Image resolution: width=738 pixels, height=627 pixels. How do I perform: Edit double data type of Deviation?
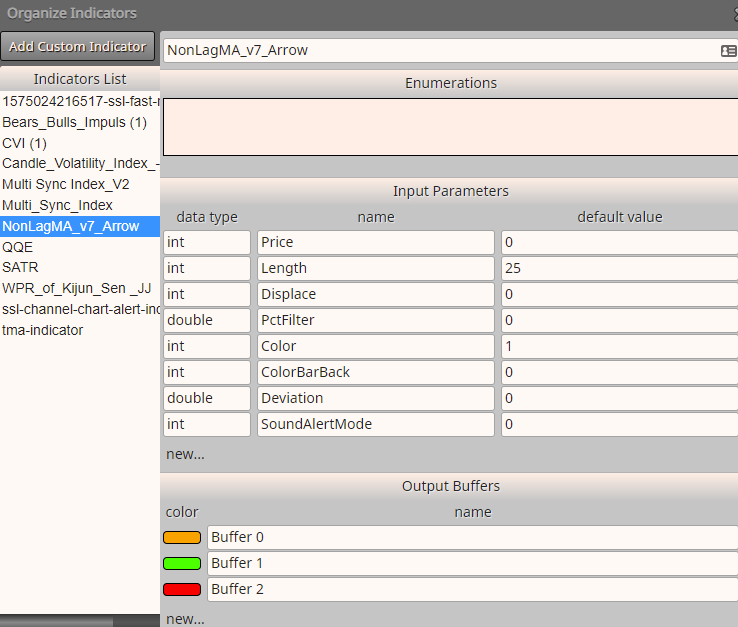(207, 398)
